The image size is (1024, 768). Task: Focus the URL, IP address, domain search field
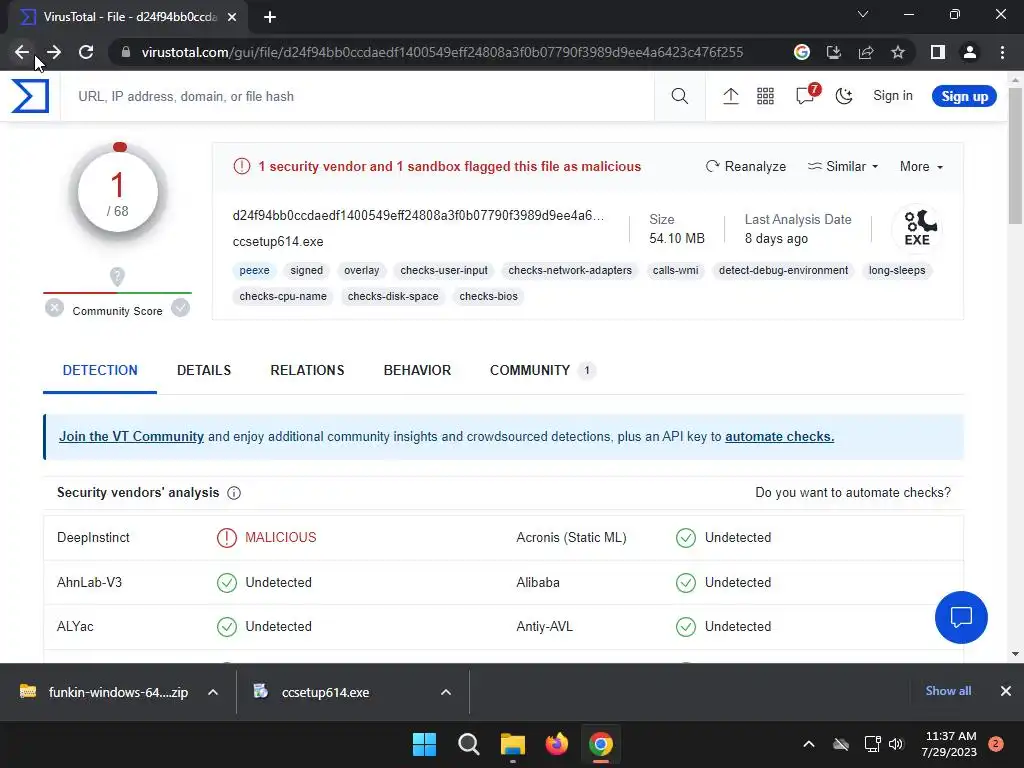357,96
